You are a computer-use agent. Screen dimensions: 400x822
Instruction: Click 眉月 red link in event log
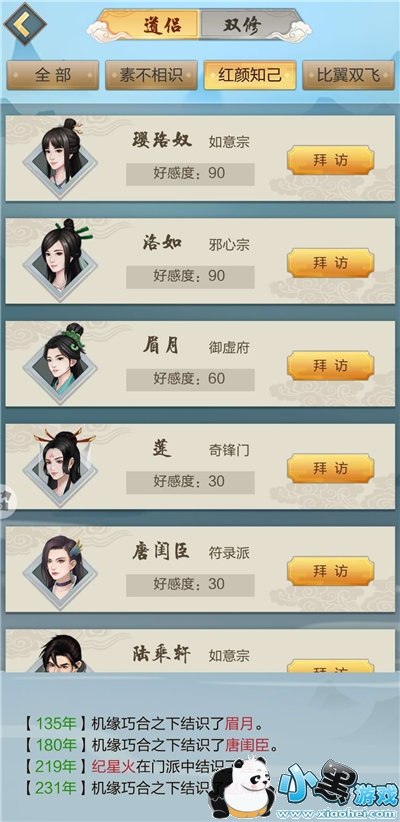(x=239, y=724)
